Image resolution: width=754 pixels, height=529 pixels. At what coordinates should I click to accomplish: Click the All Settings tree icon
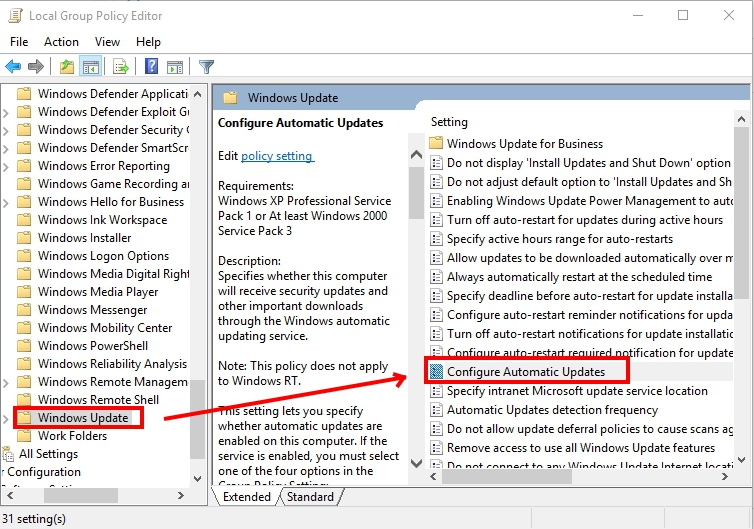[x=8, y=454]
